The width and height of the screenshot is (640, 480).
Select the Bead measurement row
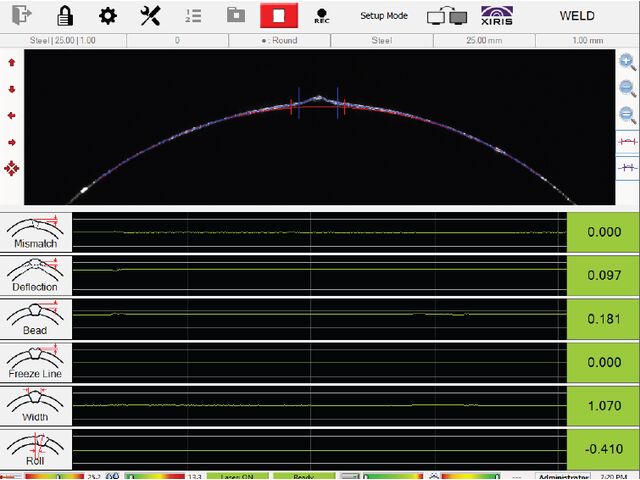[35, 319]
